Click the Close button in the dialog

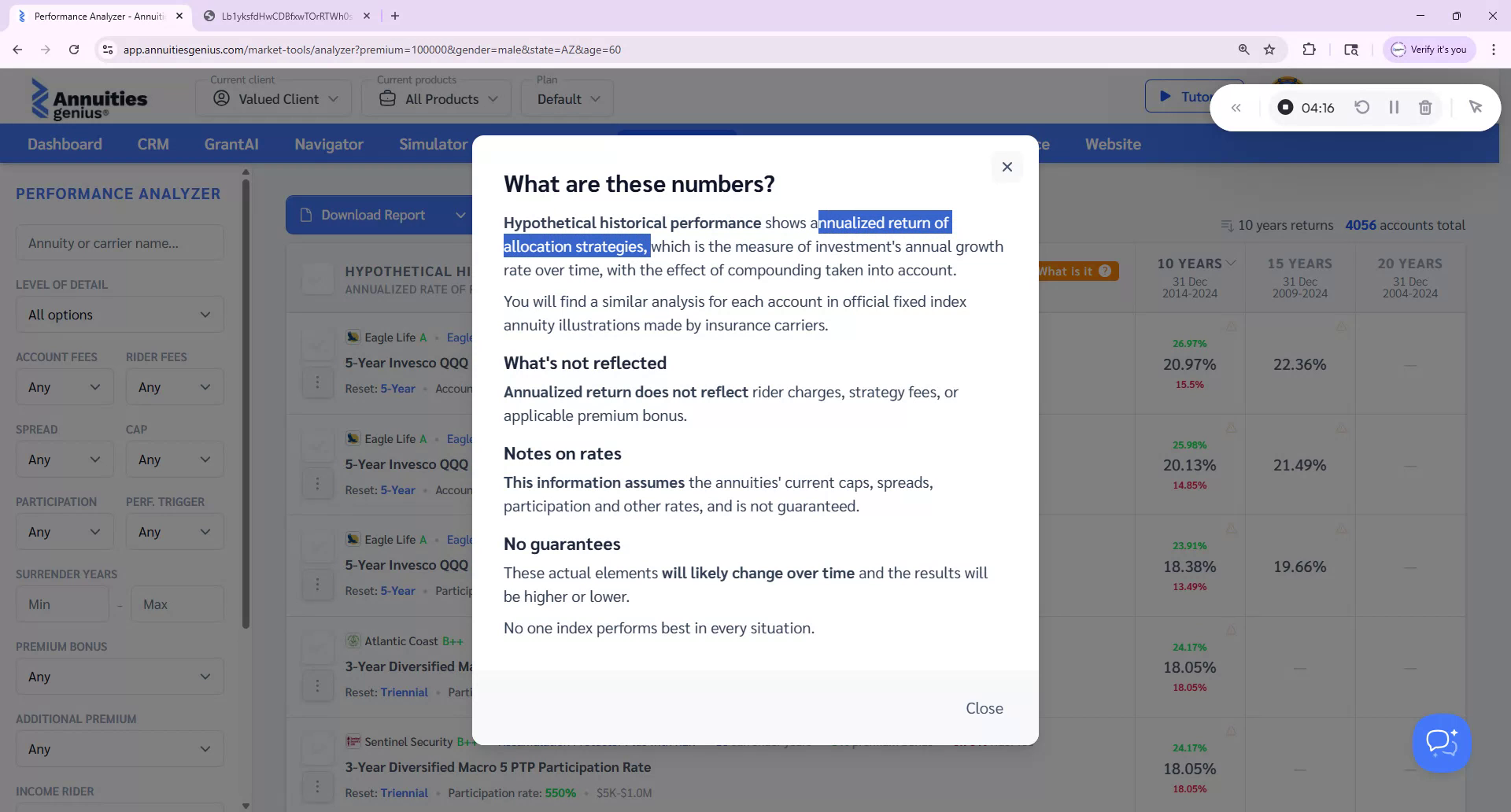985,708
